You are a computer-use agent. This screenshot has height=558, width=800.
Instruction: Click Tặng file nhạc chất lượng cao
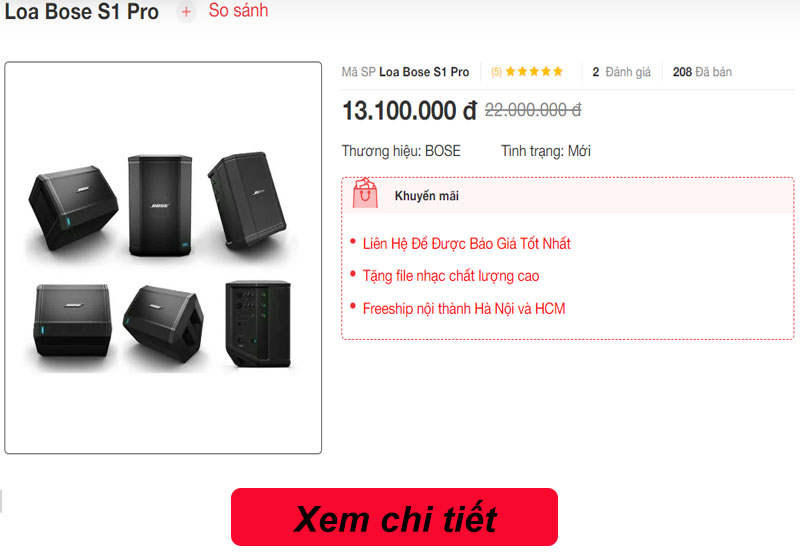[x=451, y=276]
